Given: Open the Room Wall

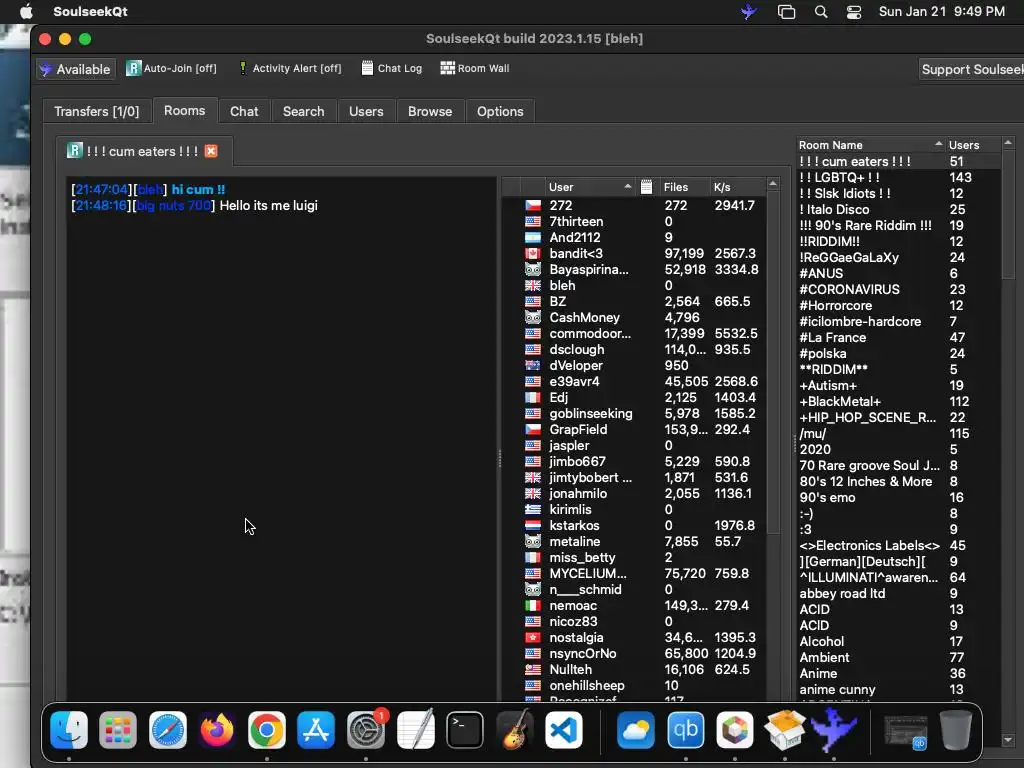Looking at the screenshot, I should (475, 69).
